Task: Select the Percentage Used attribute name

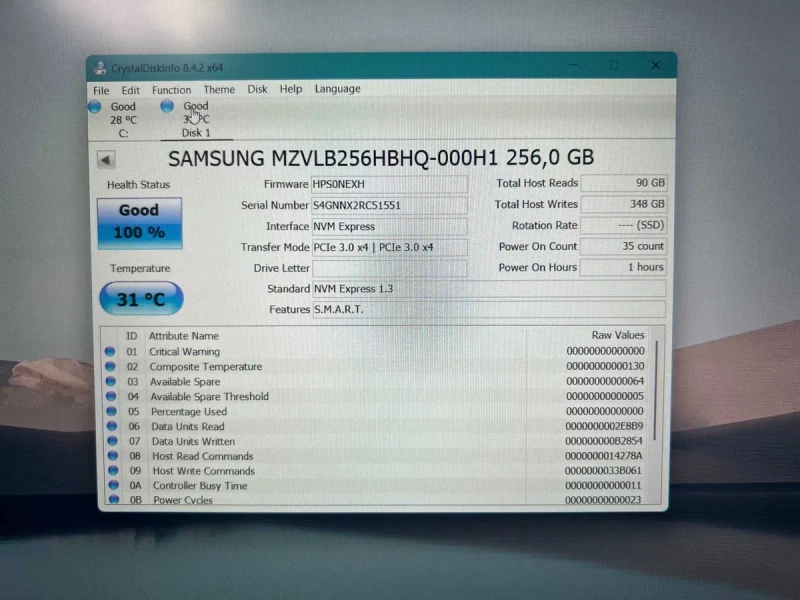Action: tap(189, 411)
